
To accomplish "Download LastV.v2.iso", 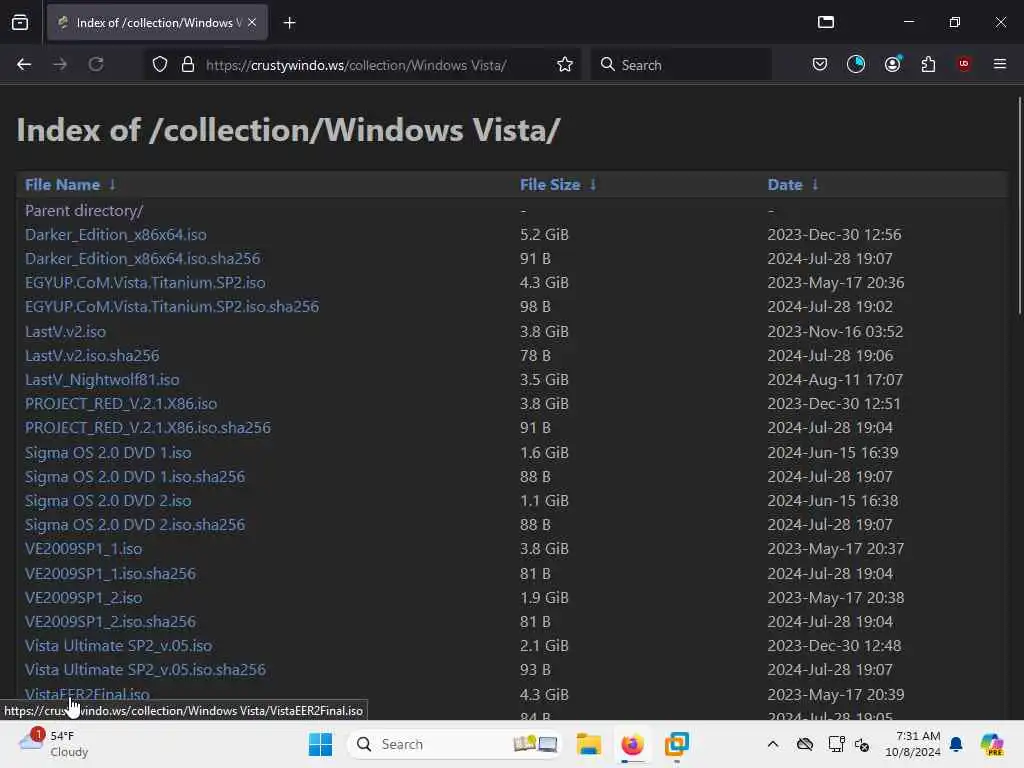I will [65, 332].
